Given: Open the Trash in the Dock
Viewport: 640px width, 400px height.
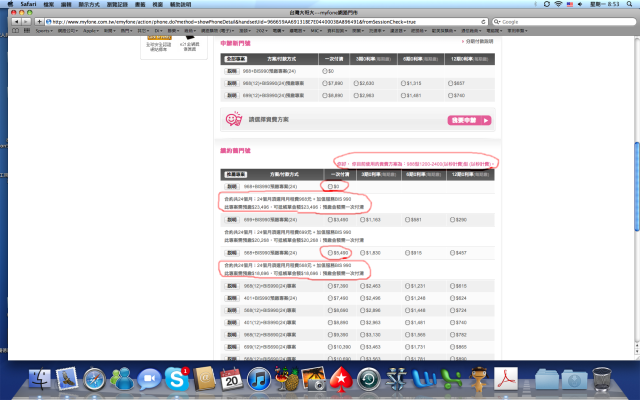Looking at the screenshot, I should [602, 379].
